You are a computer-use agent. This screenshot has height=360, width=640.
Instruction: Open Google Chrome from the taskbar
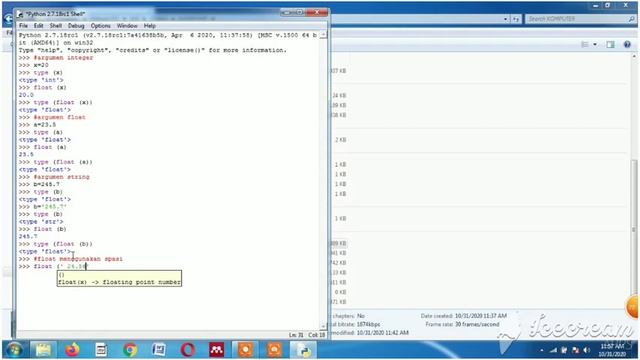(130, 350)
